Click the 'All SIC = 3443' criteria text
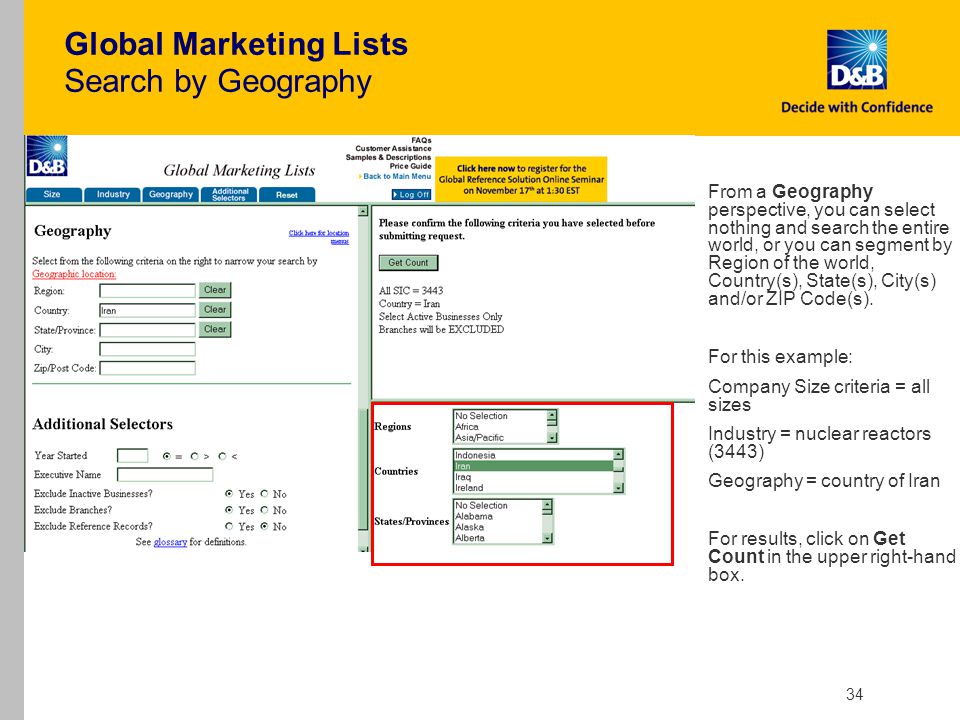Screen dimensions: 960x720 (411, 291)
